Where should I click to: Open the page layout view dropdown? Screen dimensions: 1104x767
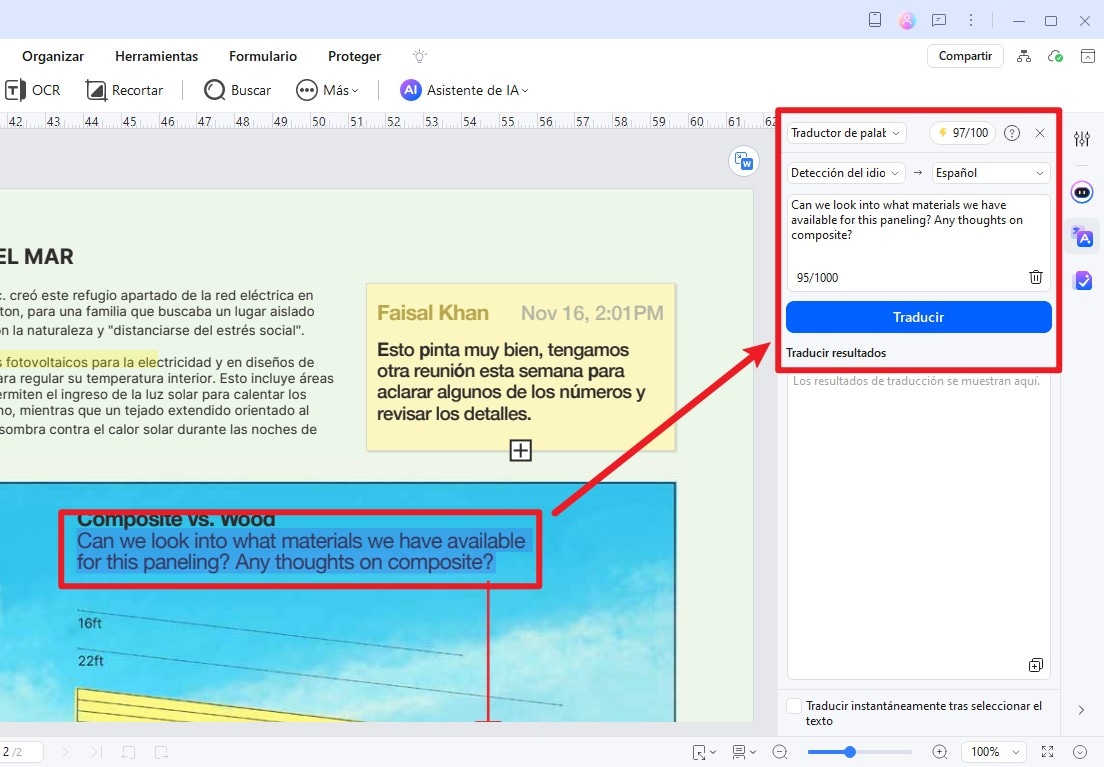[744, 752]
